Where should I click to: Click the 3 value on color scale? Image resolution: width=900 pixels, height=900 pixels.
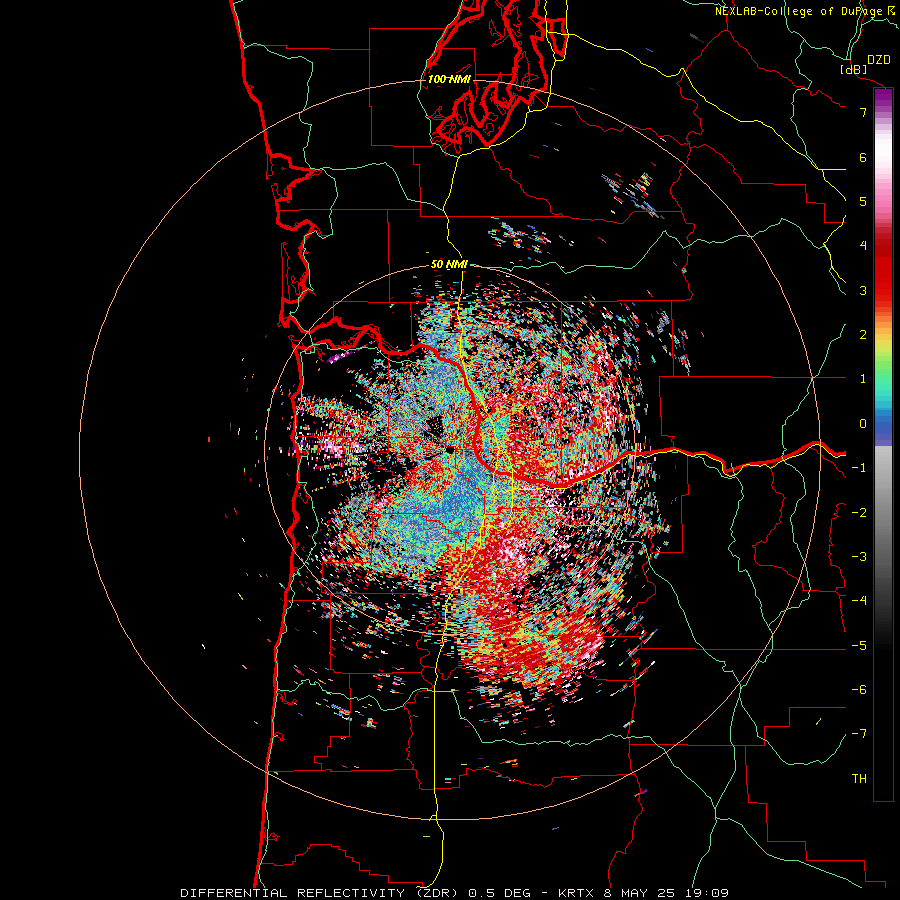point(863,290)
